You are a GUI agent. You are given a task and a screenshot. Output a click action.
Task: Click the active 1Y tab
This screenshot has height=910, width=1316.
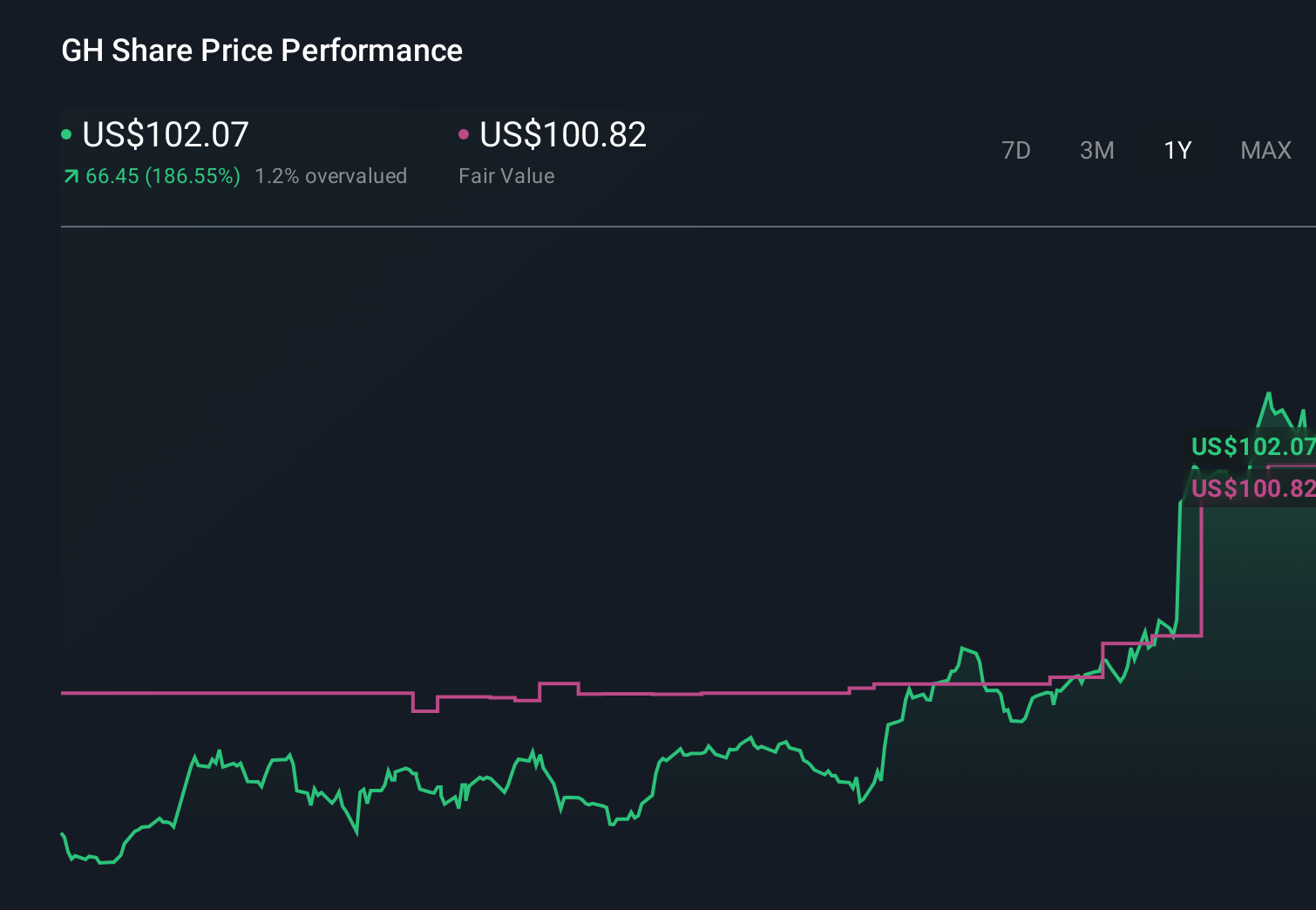[1177, 150]
